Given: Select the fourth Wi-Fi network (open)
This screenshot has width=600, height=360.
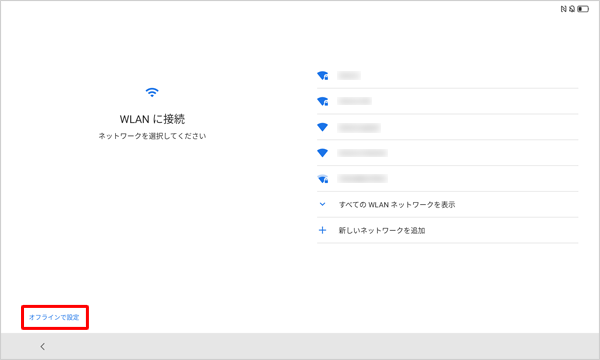Looking at the screenshot, I should 447,153.
